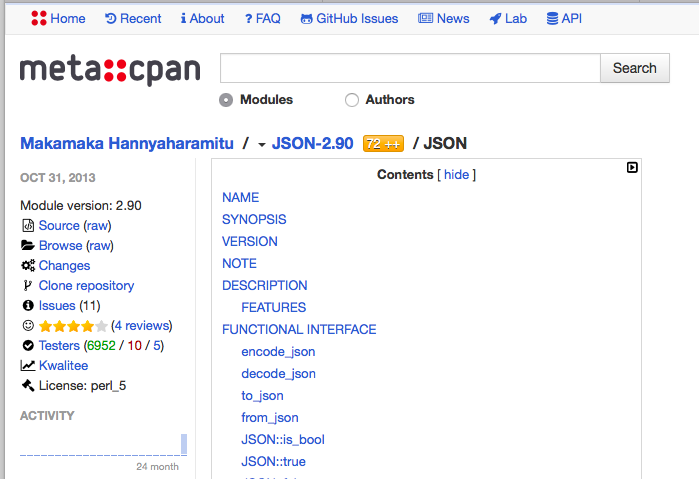Open the Browse link
The image size is (699, 479).
[61, 245]
